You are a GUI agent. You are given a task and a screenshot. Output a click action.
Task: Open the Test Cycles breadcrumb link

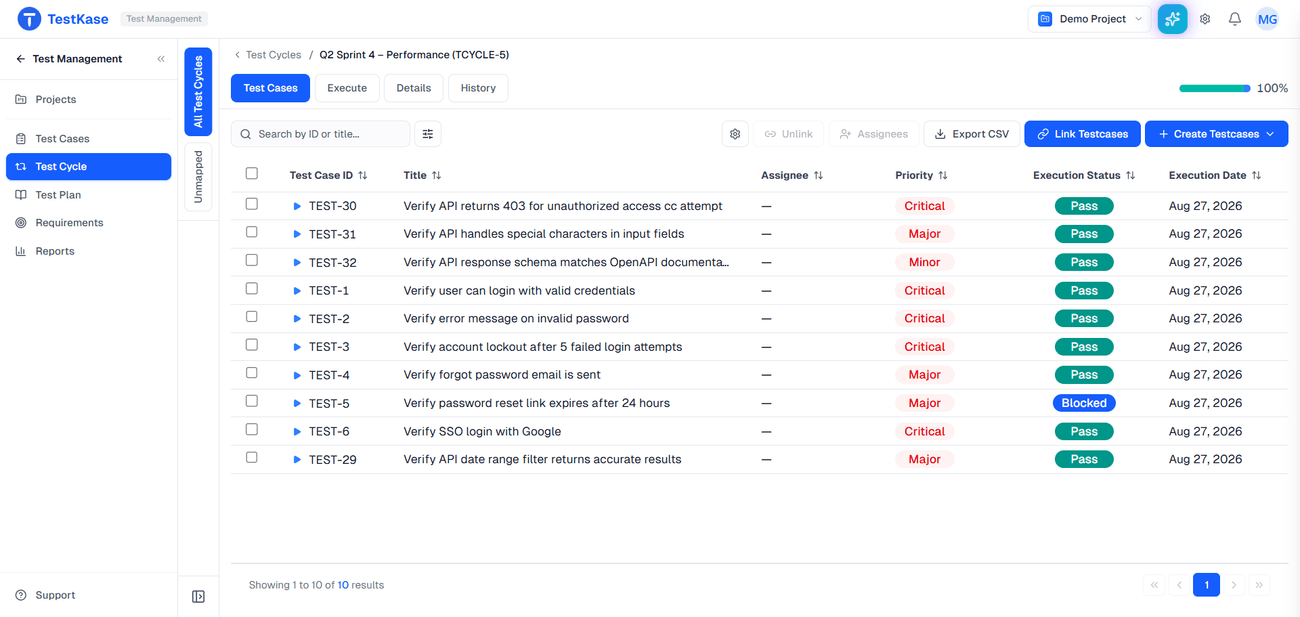tap(273, 55)
